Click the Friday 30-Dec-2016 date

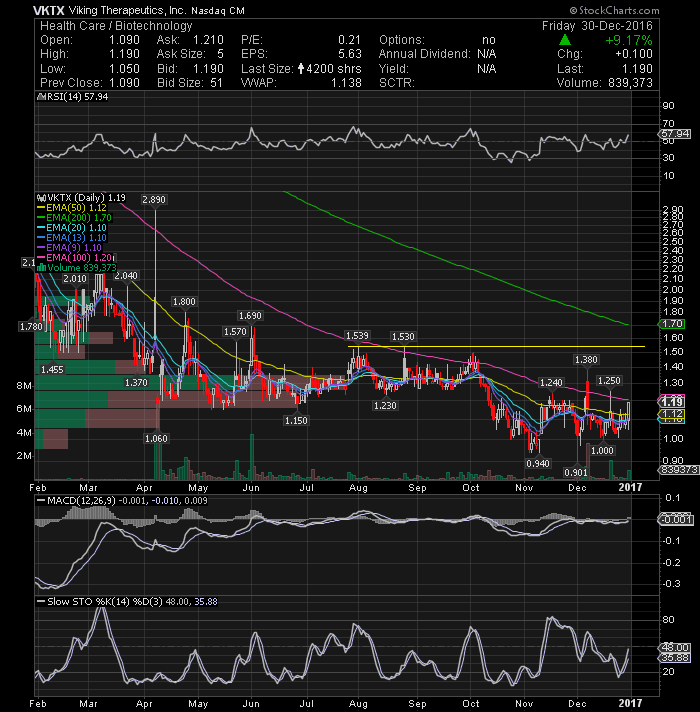(x=597, y=26)
